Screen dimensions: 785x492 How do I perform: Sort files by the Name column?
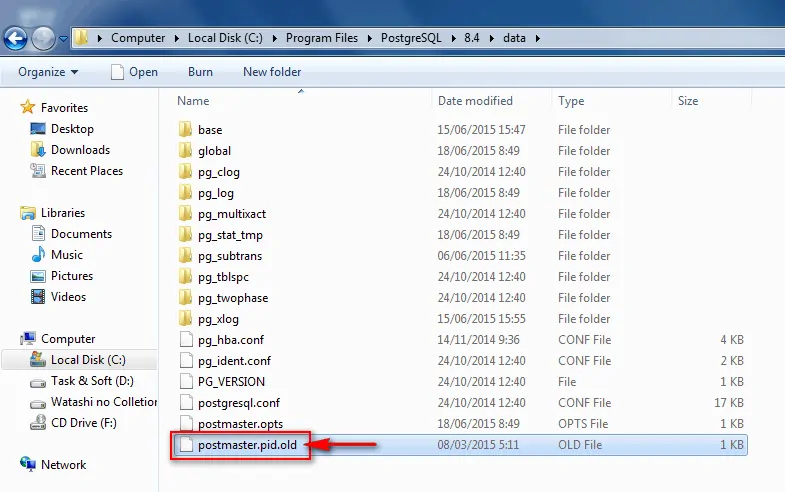tap(193, 101)
